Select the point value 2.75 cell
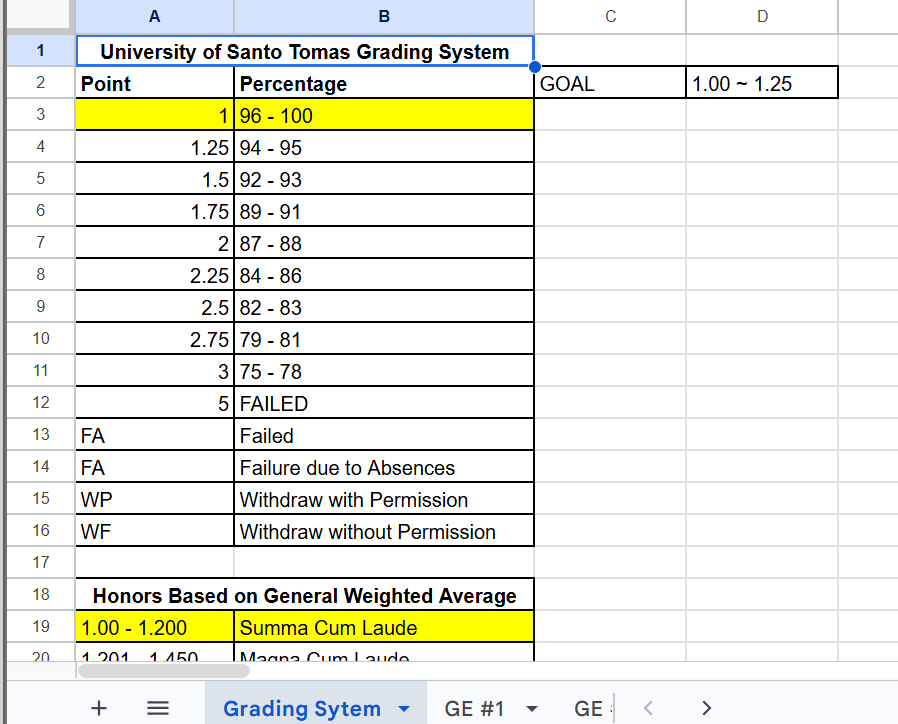898x724 pixels. (x=155, y=340)
